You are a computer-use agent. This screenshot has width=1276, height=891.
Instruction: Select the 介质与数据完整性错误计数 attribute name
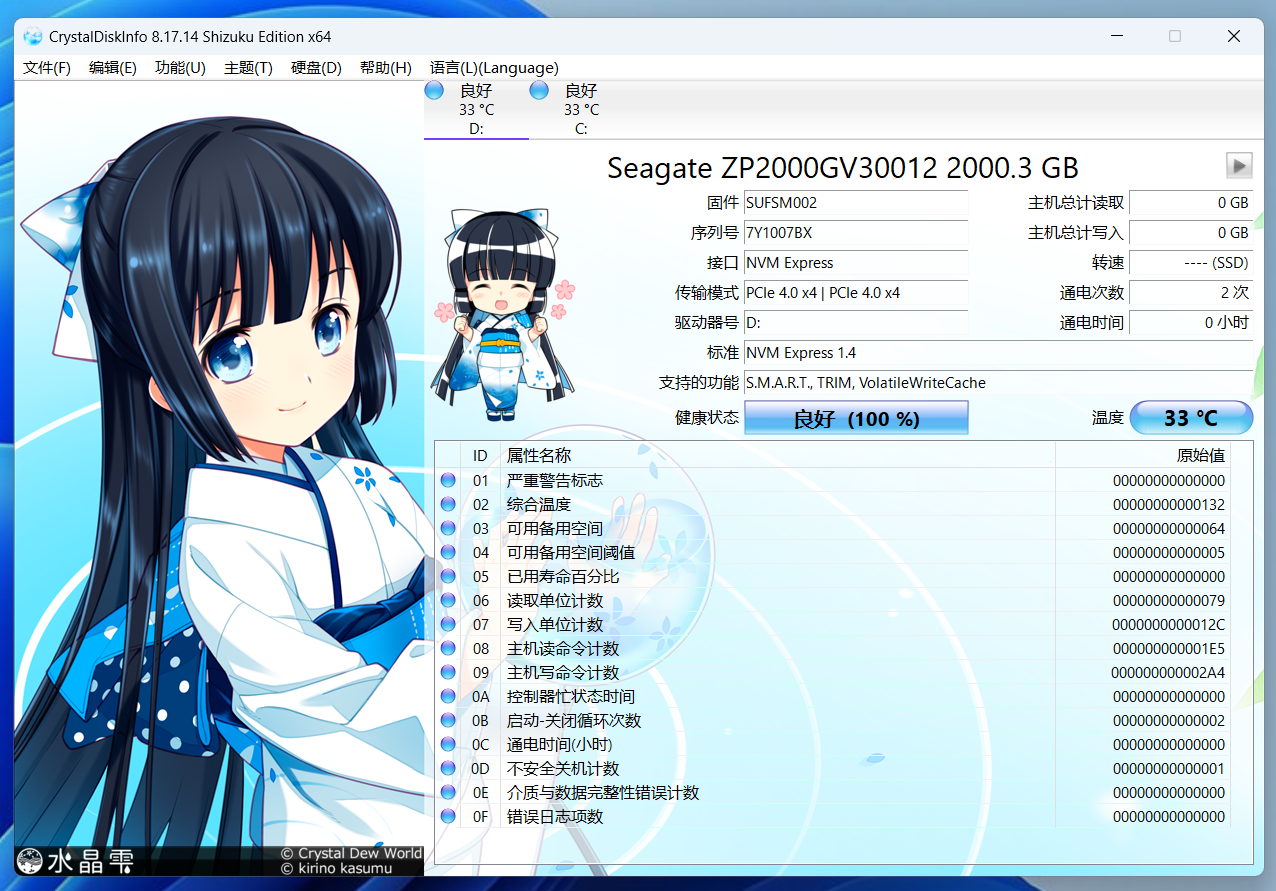[603, 792]
